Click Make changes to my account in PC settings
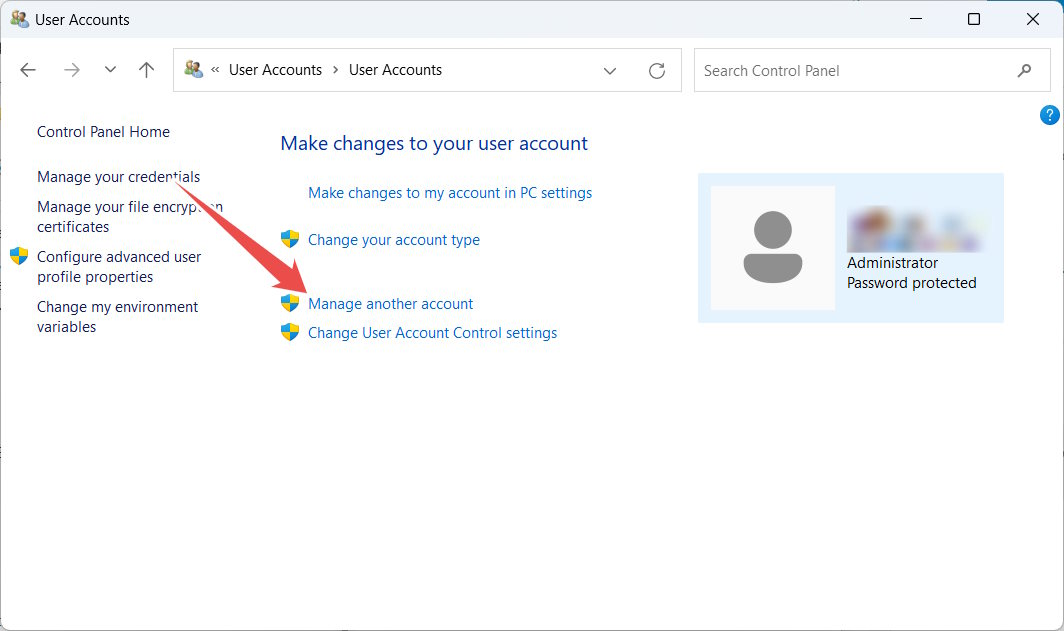This screenshot has width=1064, height=631. point(449,192)
